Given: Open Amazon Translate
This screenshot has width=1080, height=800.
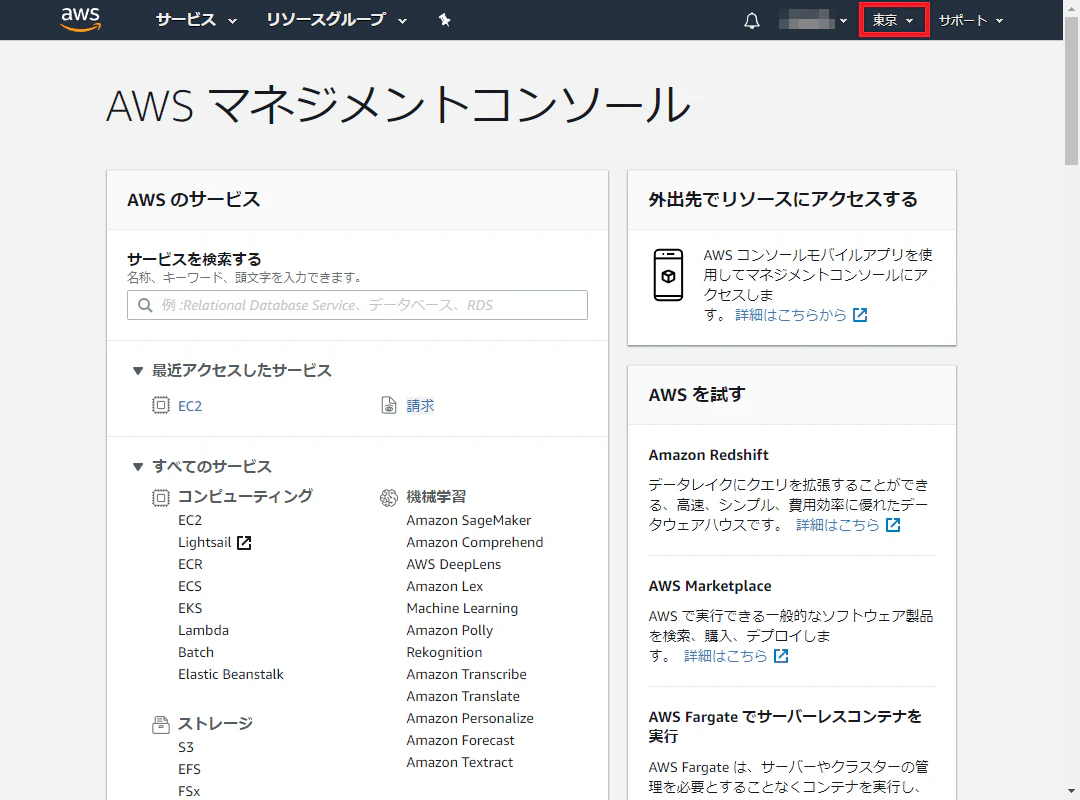Looking at the screenshot, I should (463, 697).
